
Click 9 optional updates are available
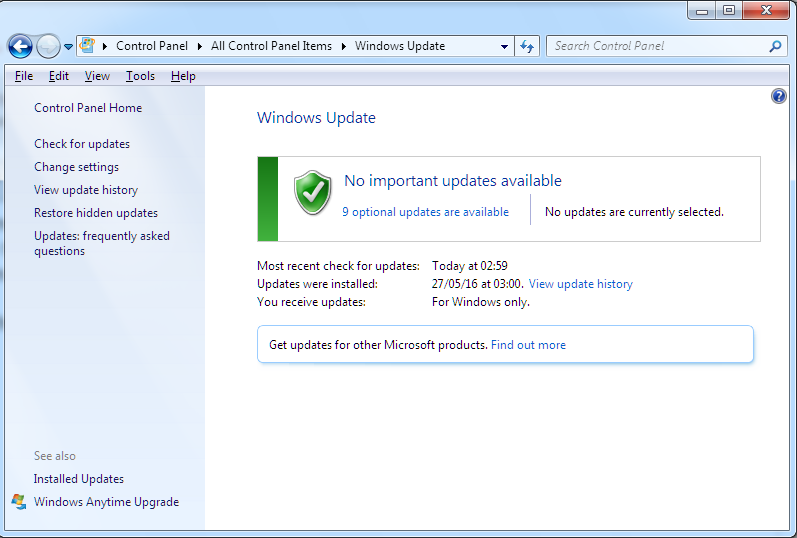[425, 212]
